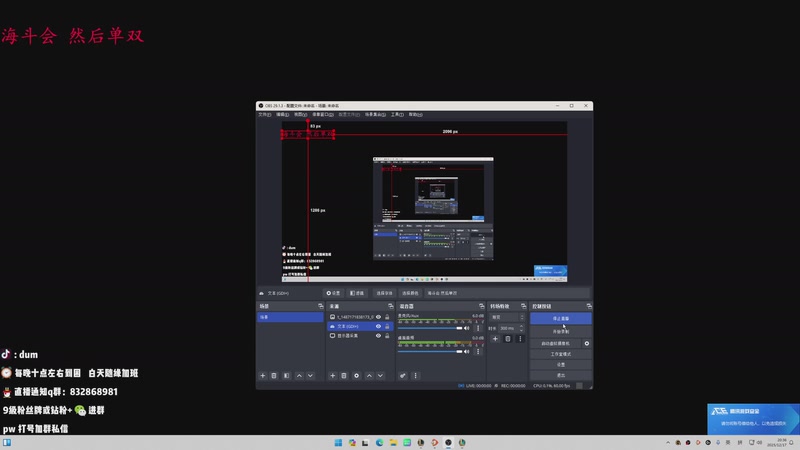Screen dimensions: 800x450
Task: Delete transition with trash icon
Action: pos(507,339)
